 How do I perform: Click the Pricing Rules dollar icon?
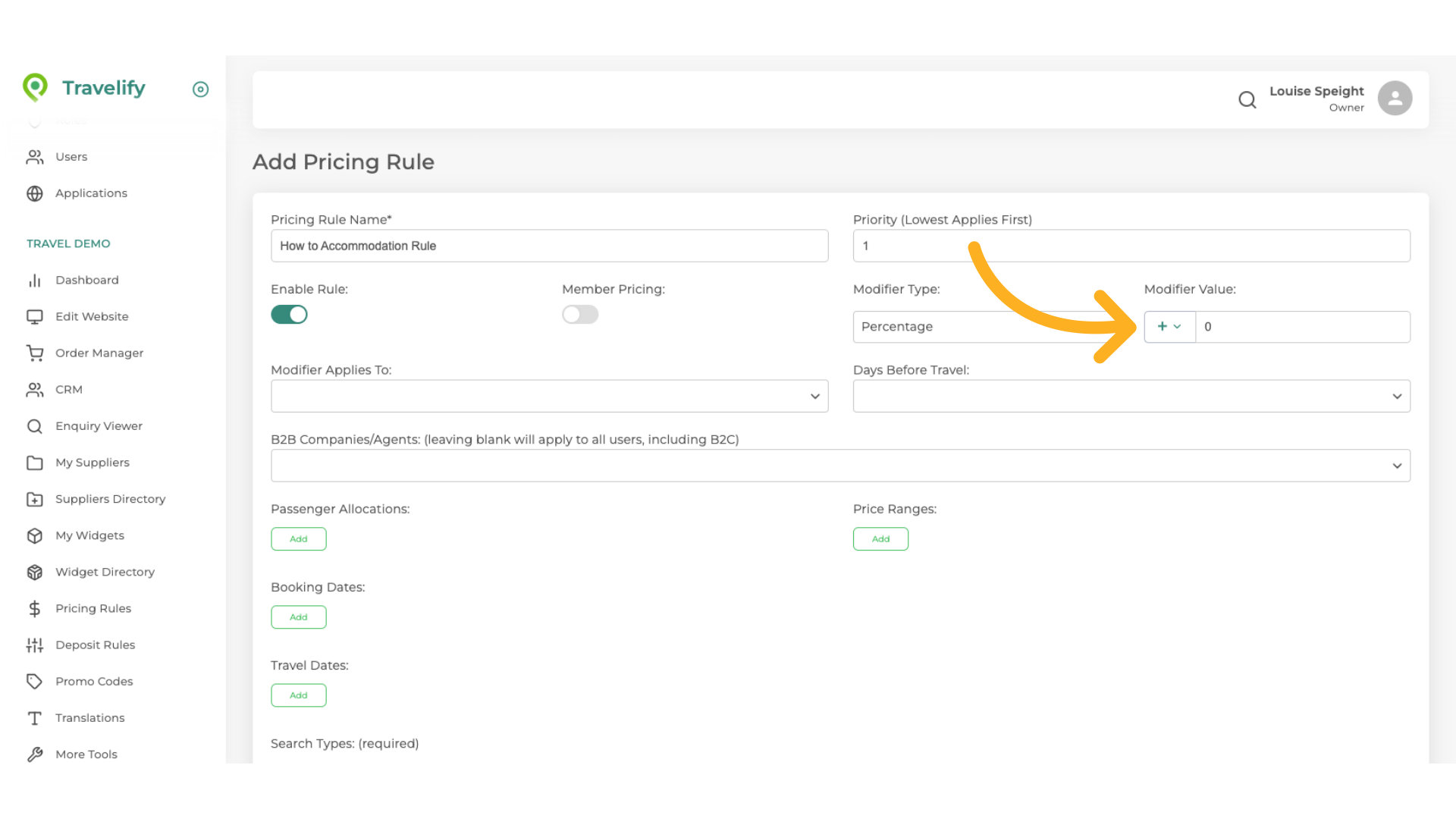tap(35, 608)
